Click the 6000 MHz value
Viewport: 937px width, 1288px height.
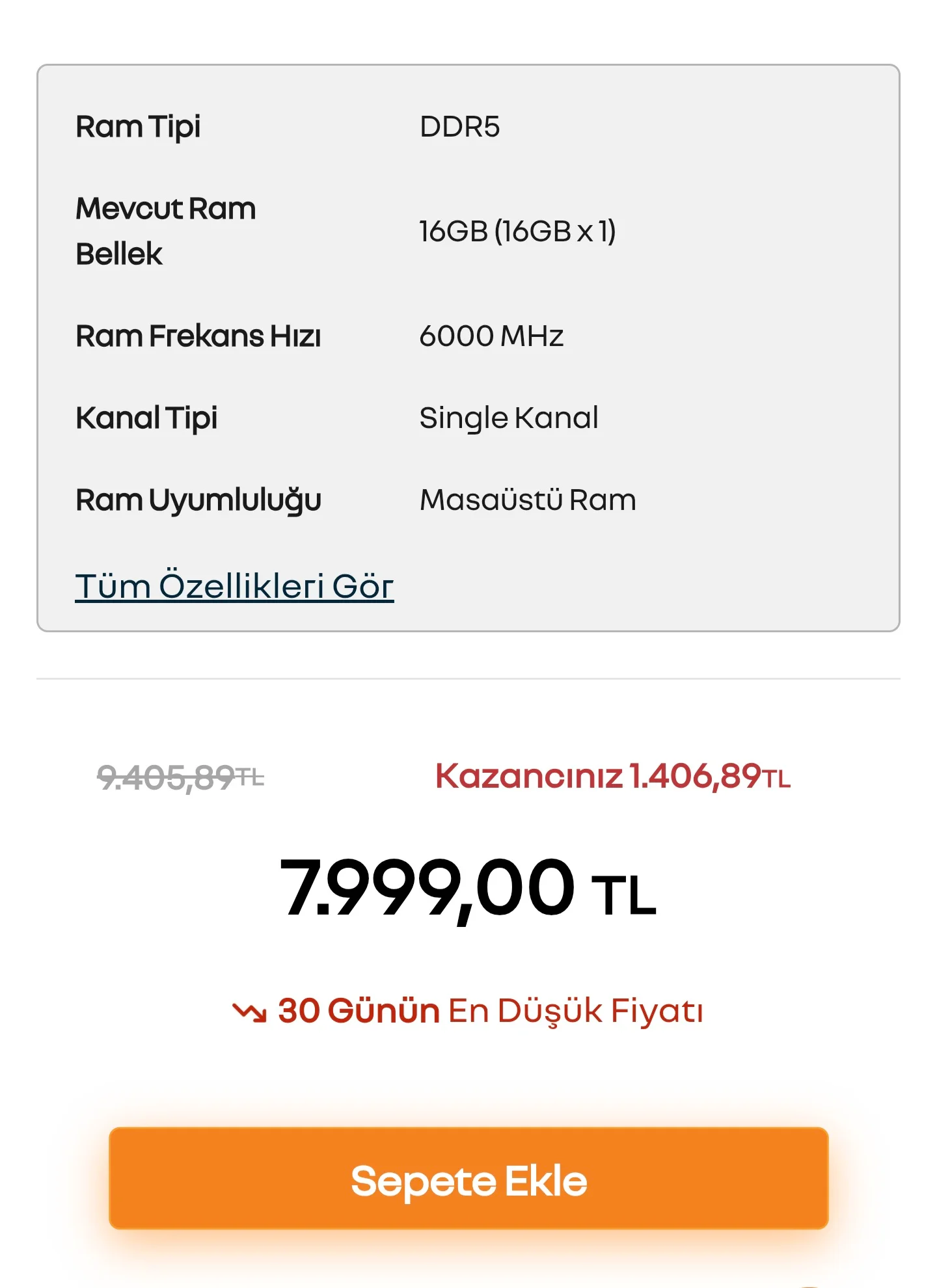click(491, 336)
